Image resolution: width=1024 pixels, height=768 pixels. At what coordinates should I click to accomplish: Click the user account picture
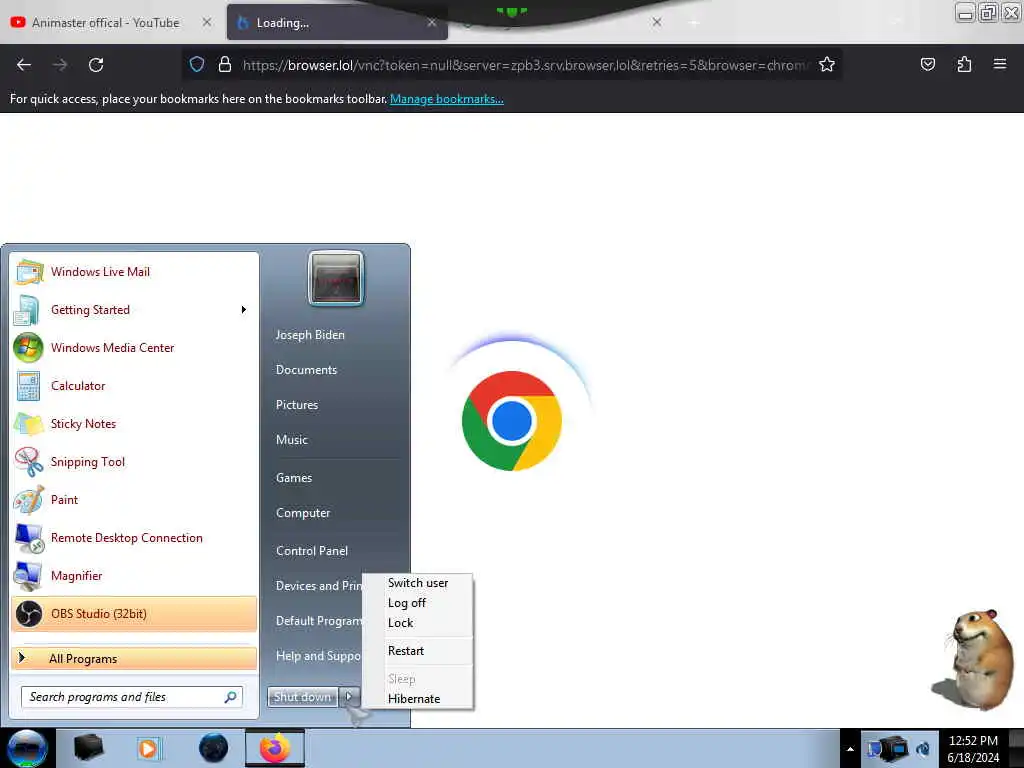point(336,278)
